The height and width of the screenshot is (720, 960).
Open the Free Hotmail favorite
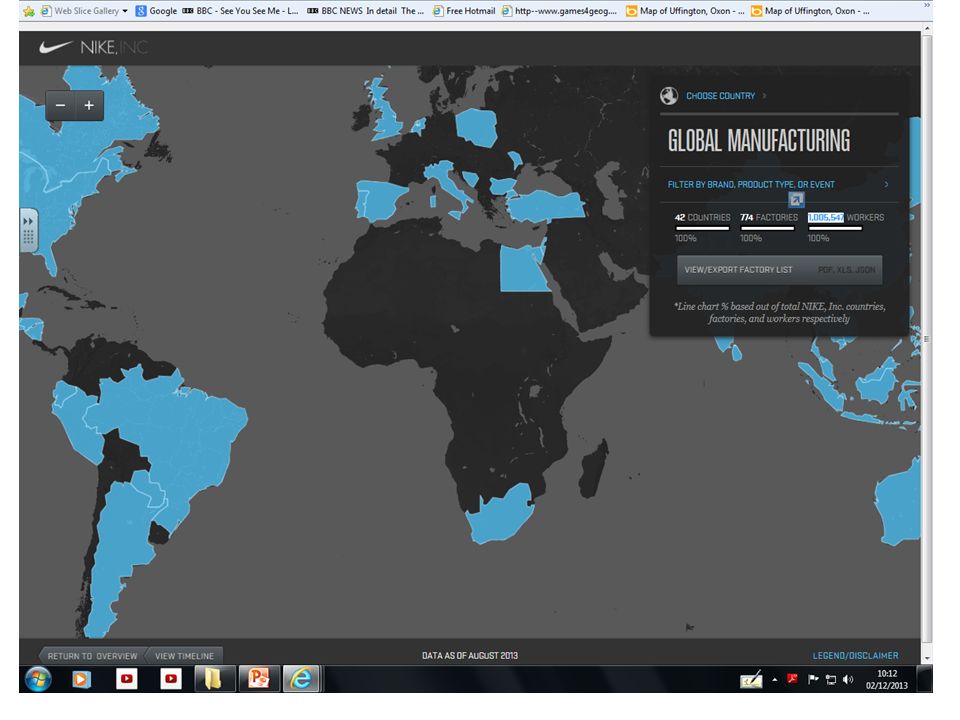[464, 11]
